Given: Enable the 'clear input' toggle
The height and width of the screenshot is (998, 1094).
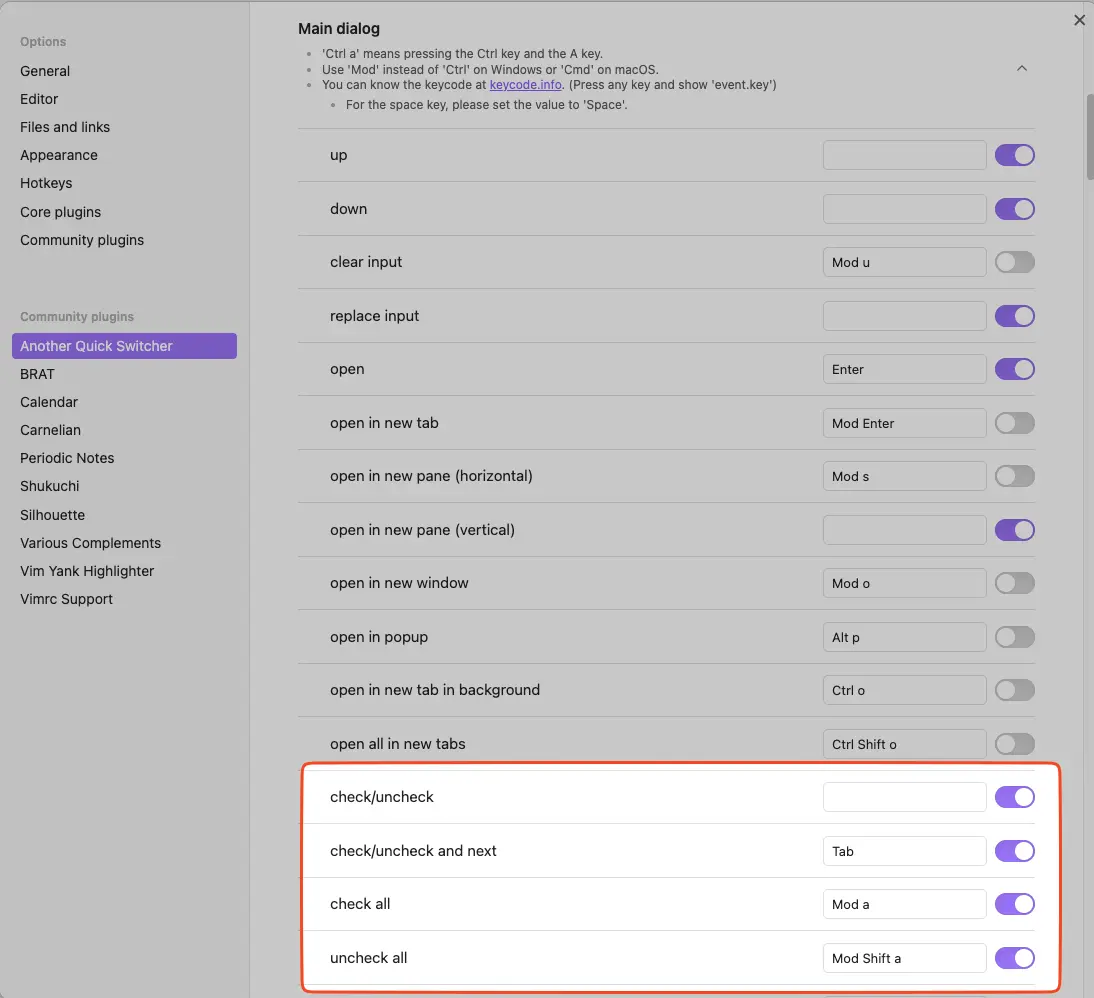Looking at the screenshot, I should pos(1014,262).
